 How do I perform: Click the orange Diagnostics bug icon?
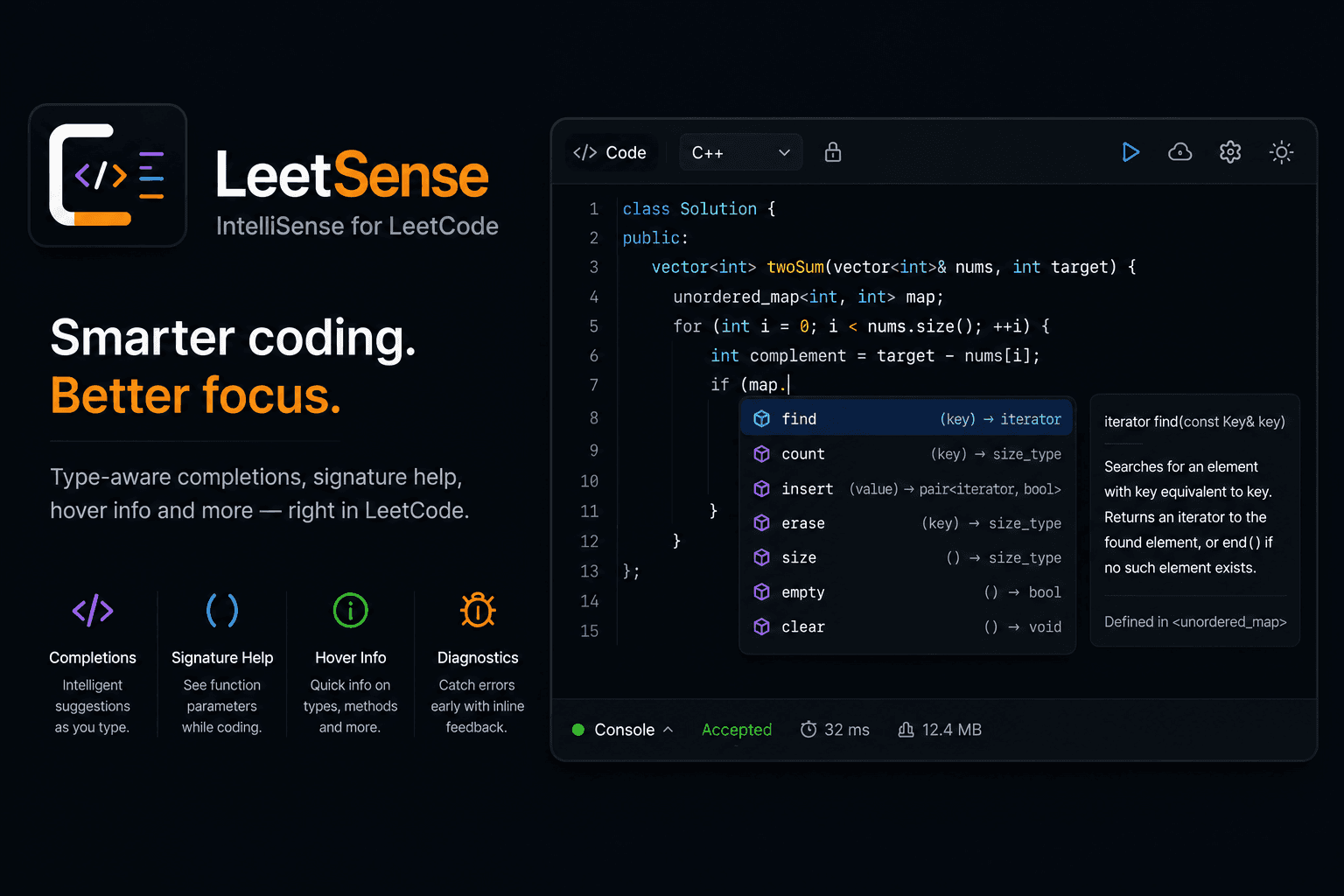tap(478, 610)
